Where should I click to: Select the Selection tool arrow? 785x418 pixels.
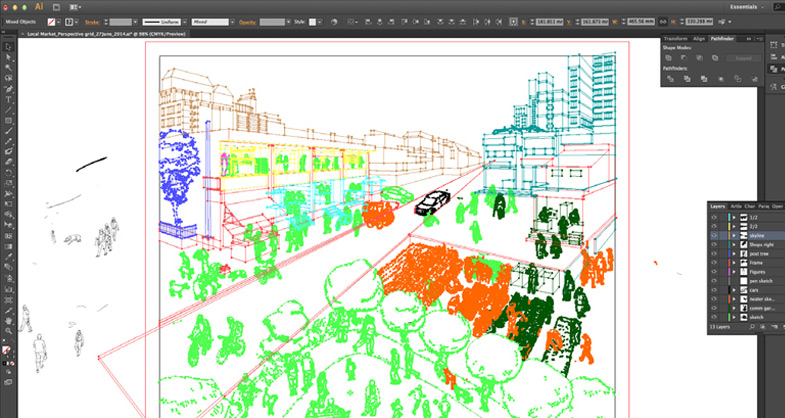[x=9, y=47]
